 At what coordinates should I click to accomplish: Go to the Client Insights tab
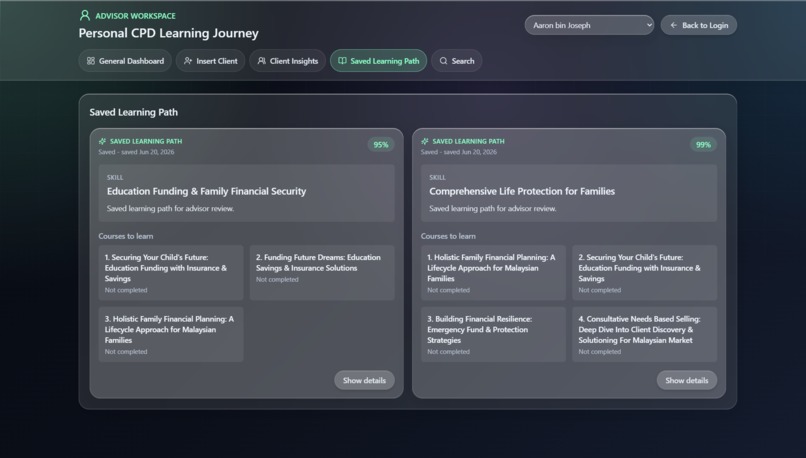coord(287,61)
